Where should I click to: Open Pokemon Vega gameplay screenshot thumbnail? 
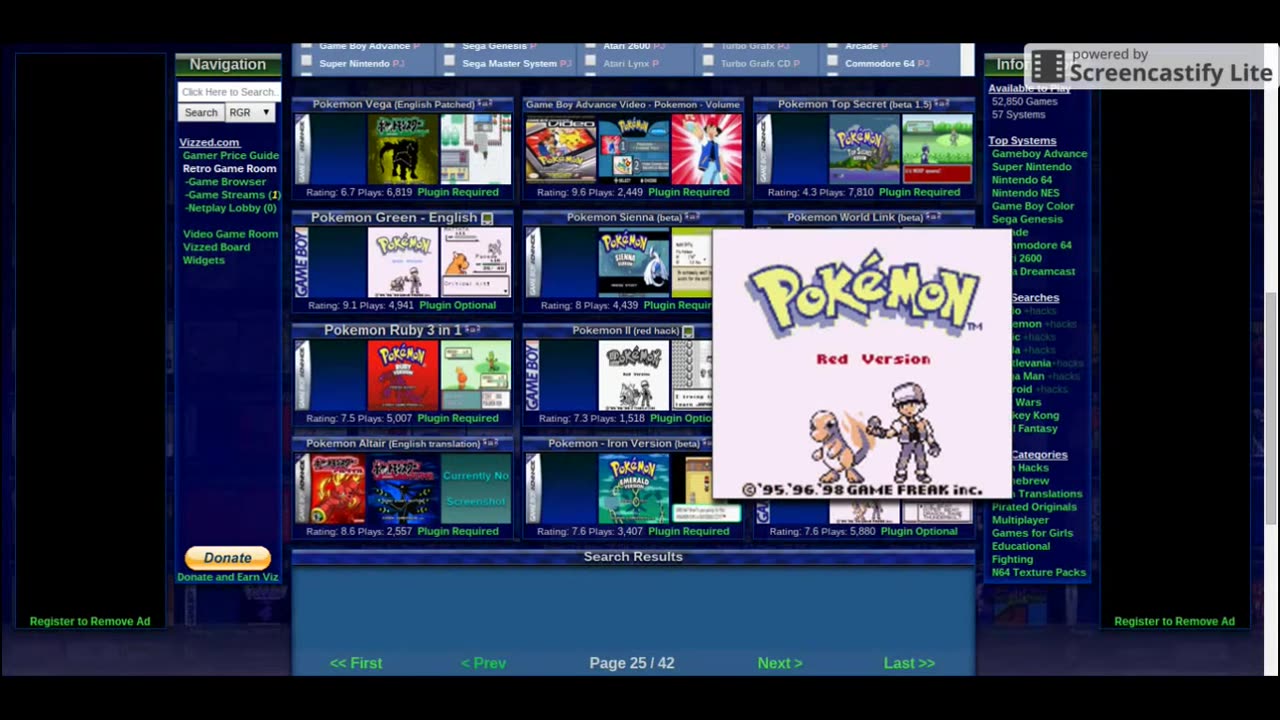point(476,149)
